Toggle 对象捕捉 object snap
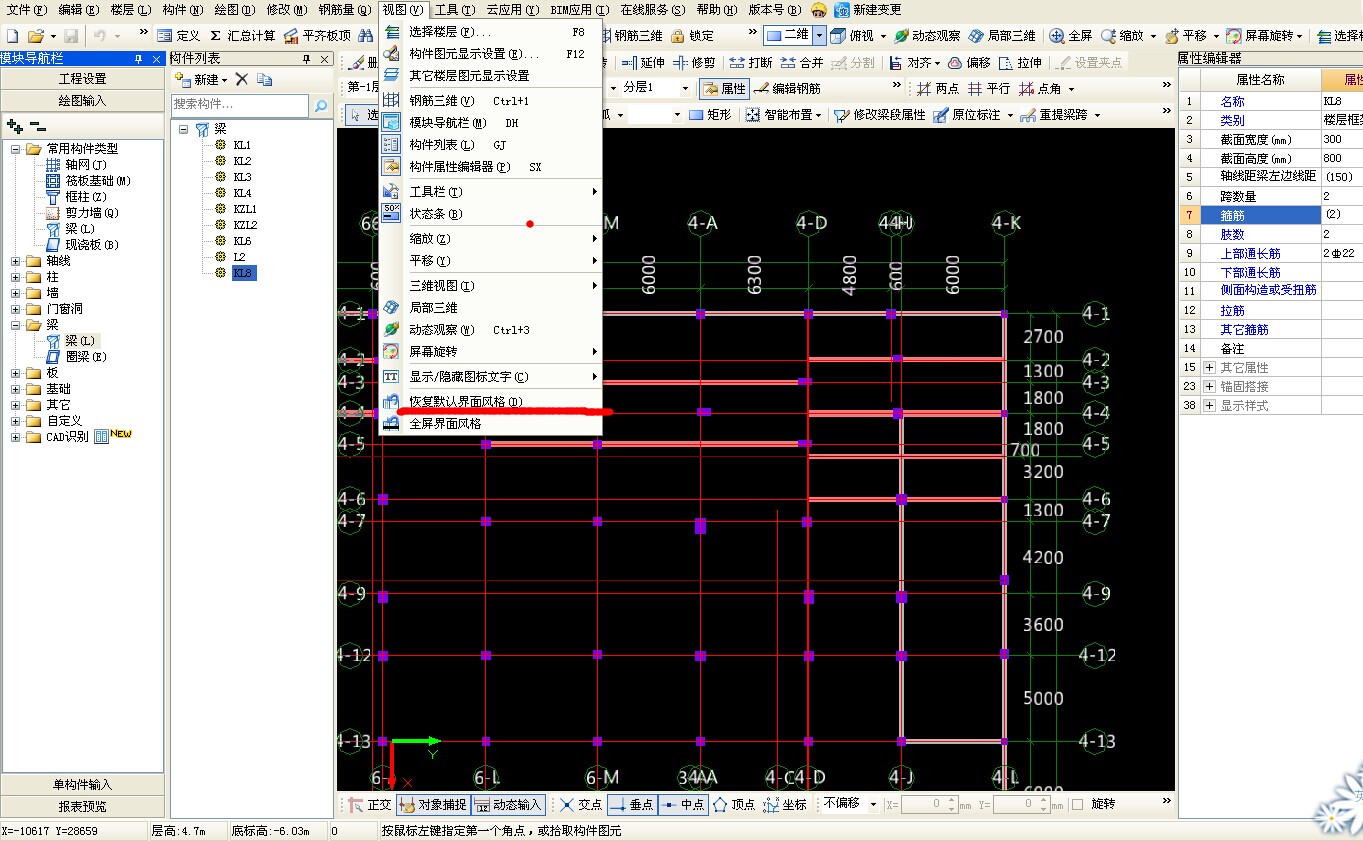Image resolution: width=1363 pixels, height=841 pixels. coord(432,804)
